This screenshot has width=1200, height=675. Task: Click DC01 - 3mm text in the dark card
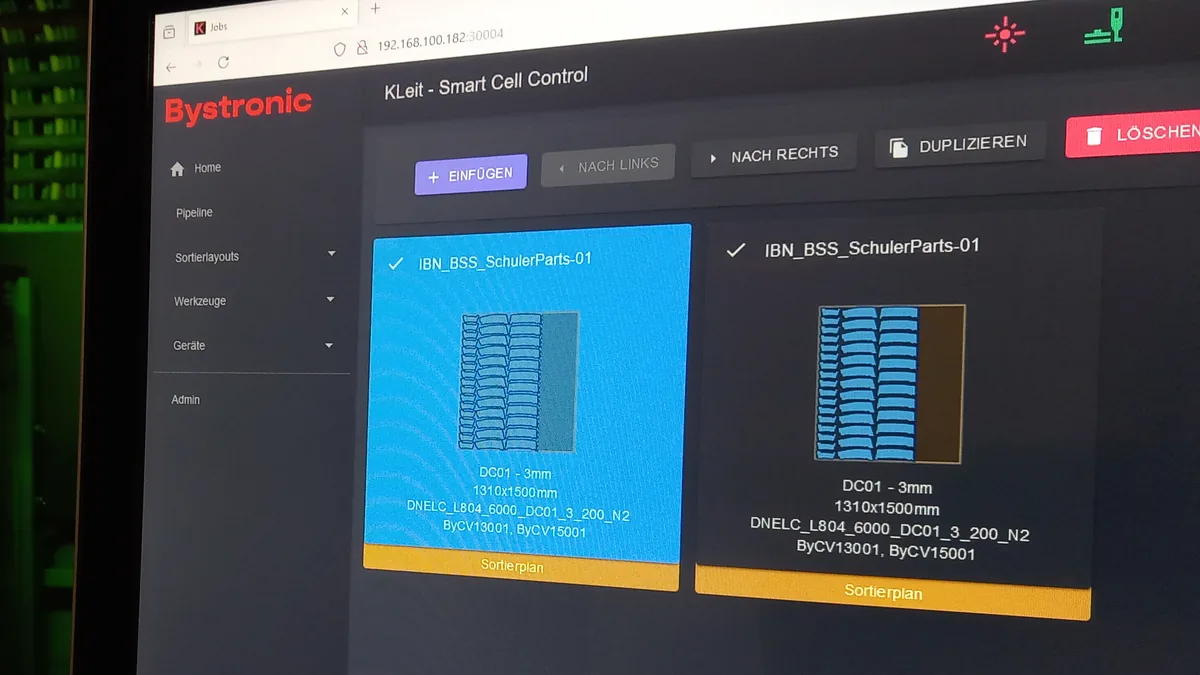(x=887, y=487)
